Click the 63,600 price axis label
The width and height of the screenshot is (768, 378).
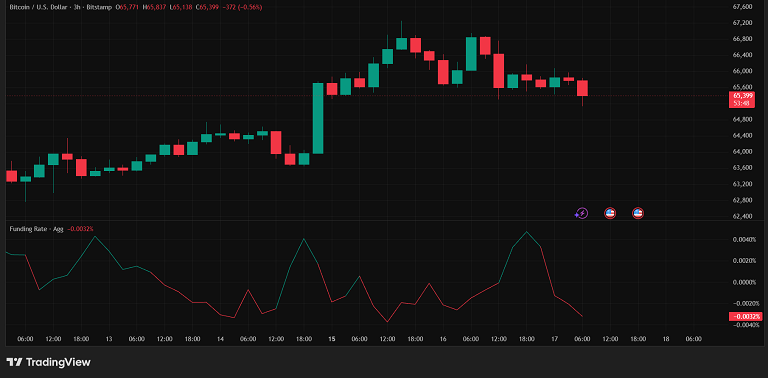(743, 168)
